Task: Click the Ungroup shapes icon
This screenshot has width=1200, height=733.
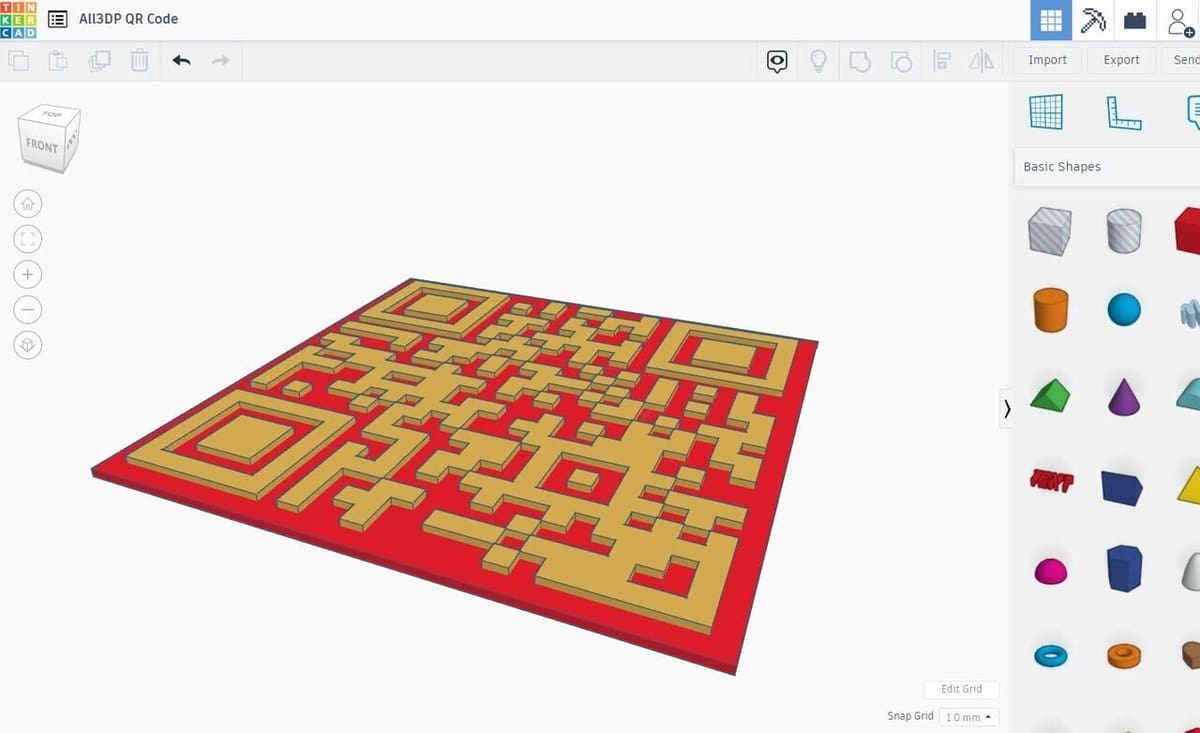Action: point(900,62)
